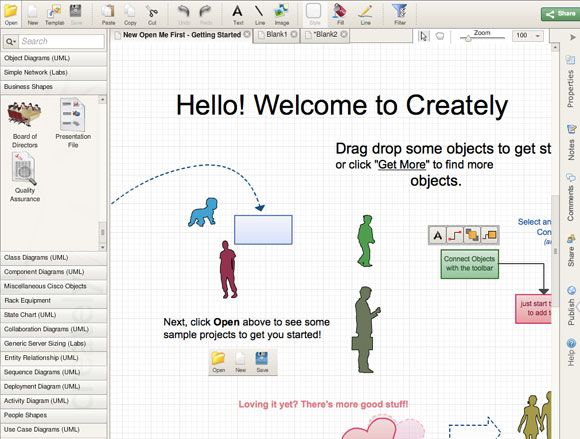Click the Copy toolbar icon

click(130, 14)
